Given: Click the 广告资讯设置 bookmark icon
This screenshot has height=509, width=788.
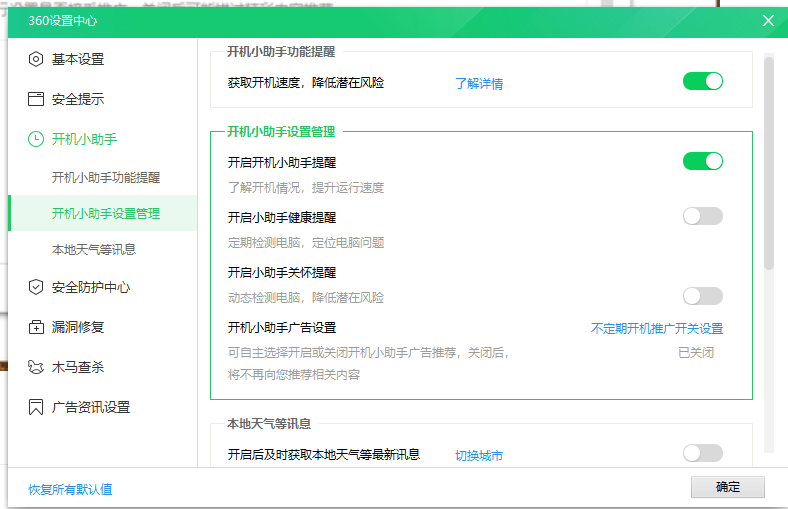Looking at the screenshot, I should click(36, 407).
